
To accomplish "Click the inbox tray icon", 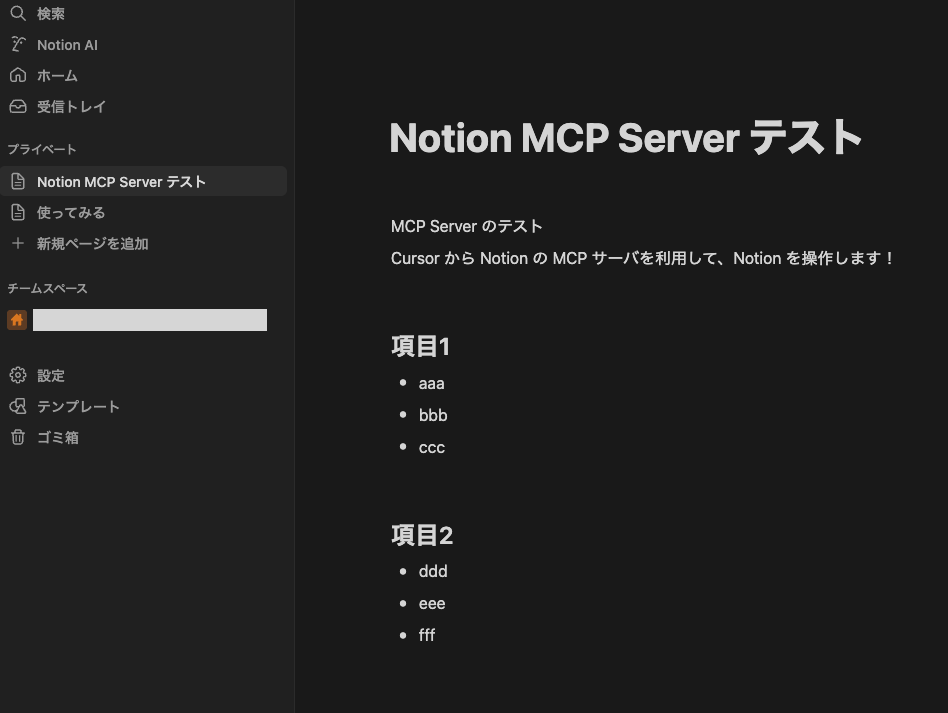I will pyautogui.click(x=18, y=106).
